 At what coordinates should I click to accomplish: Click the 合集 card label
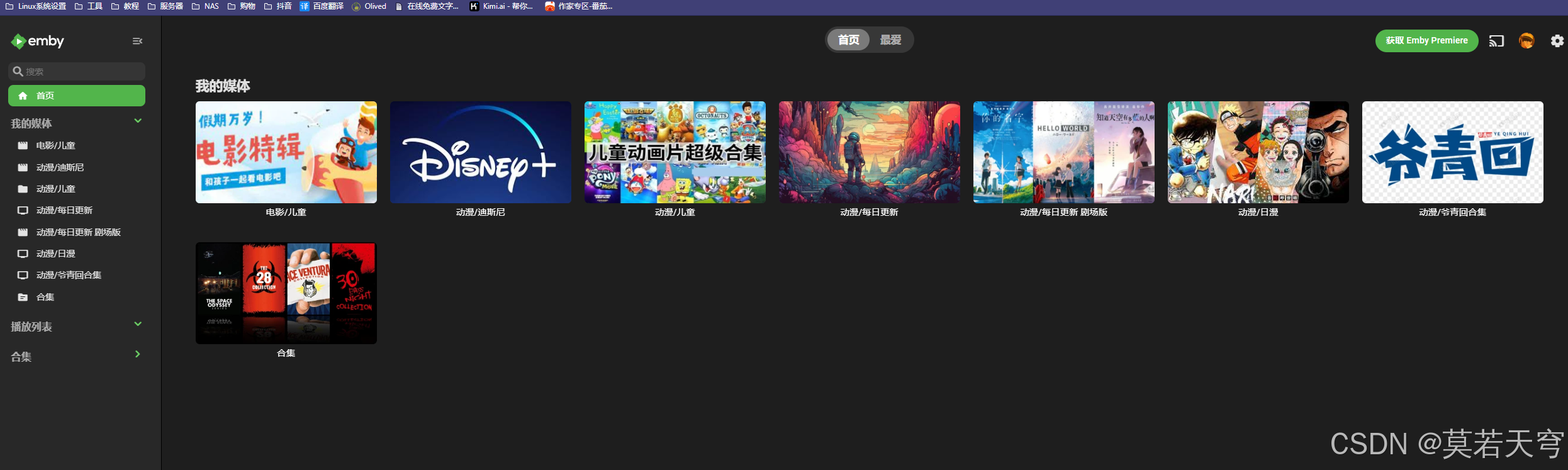click(x=286, y=353)
